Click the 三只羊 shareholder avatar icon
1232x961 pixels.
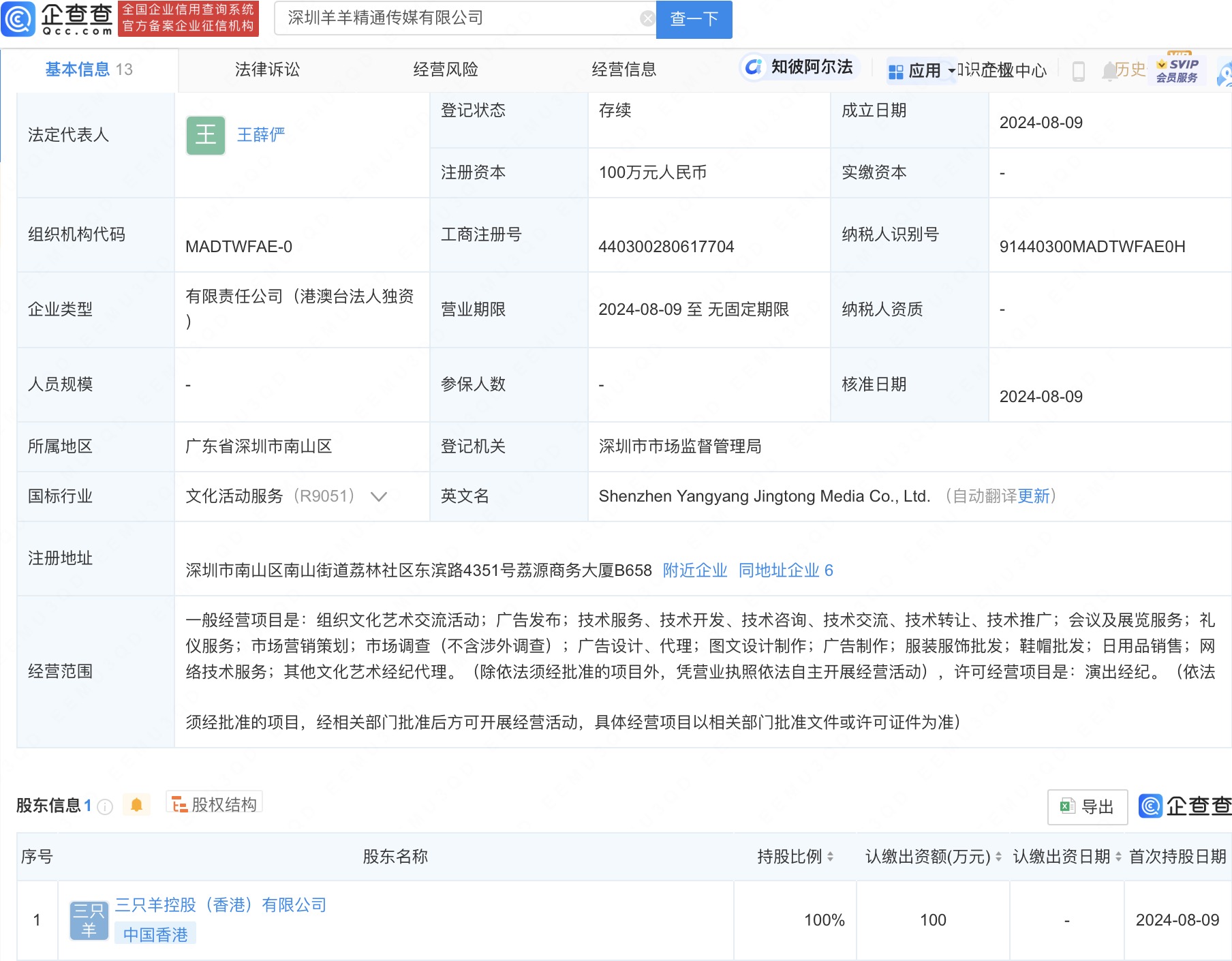pyautogui.click(x=89, y=920)
